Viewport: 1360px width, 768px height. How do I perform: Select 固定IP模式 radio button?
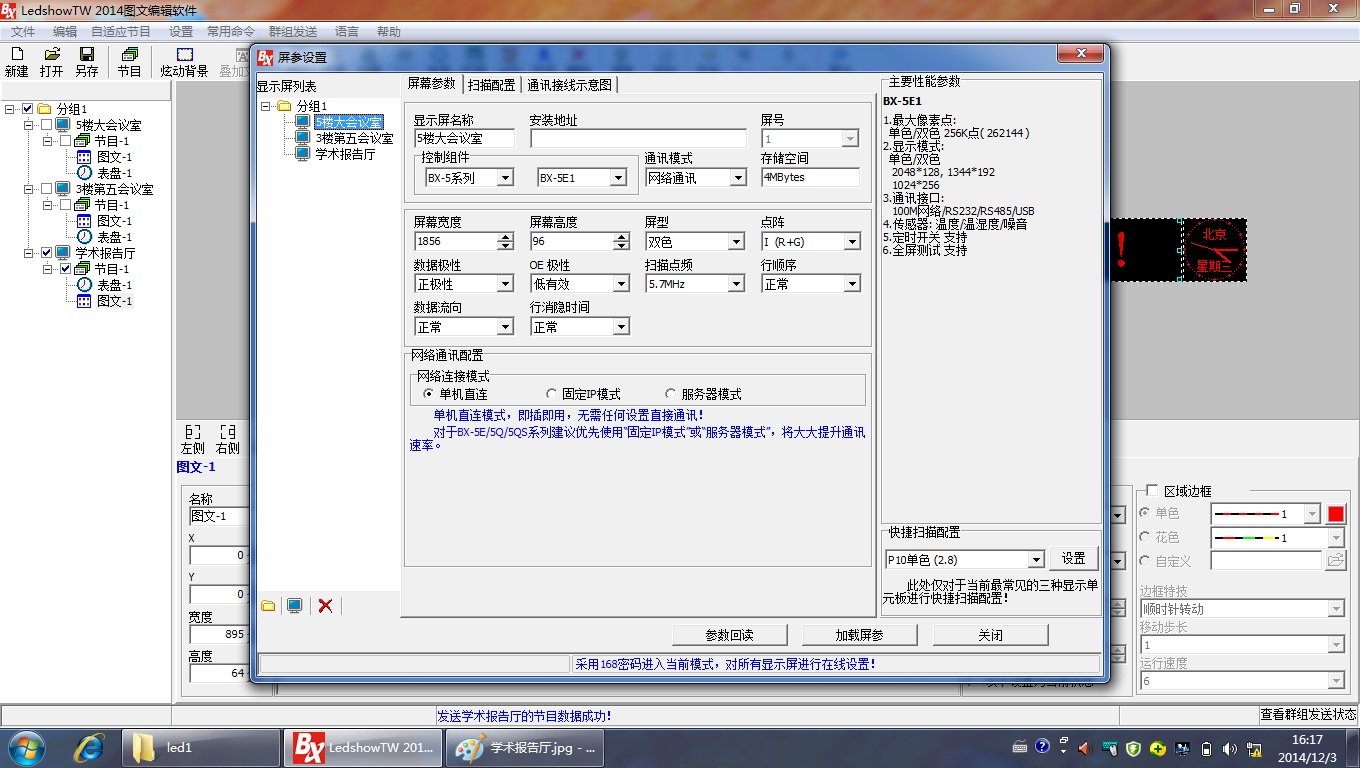pyautogui.click(x=551, y=394)
